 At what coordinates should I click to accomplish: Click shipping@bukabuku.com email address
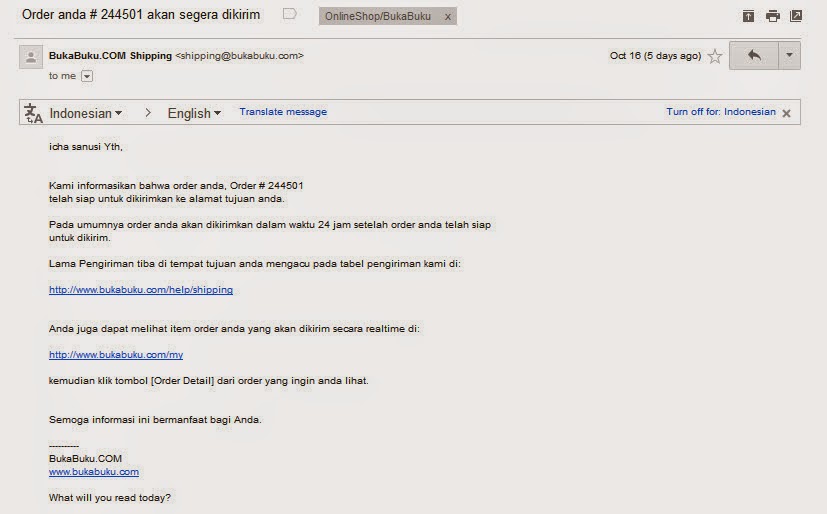[239, 55]
